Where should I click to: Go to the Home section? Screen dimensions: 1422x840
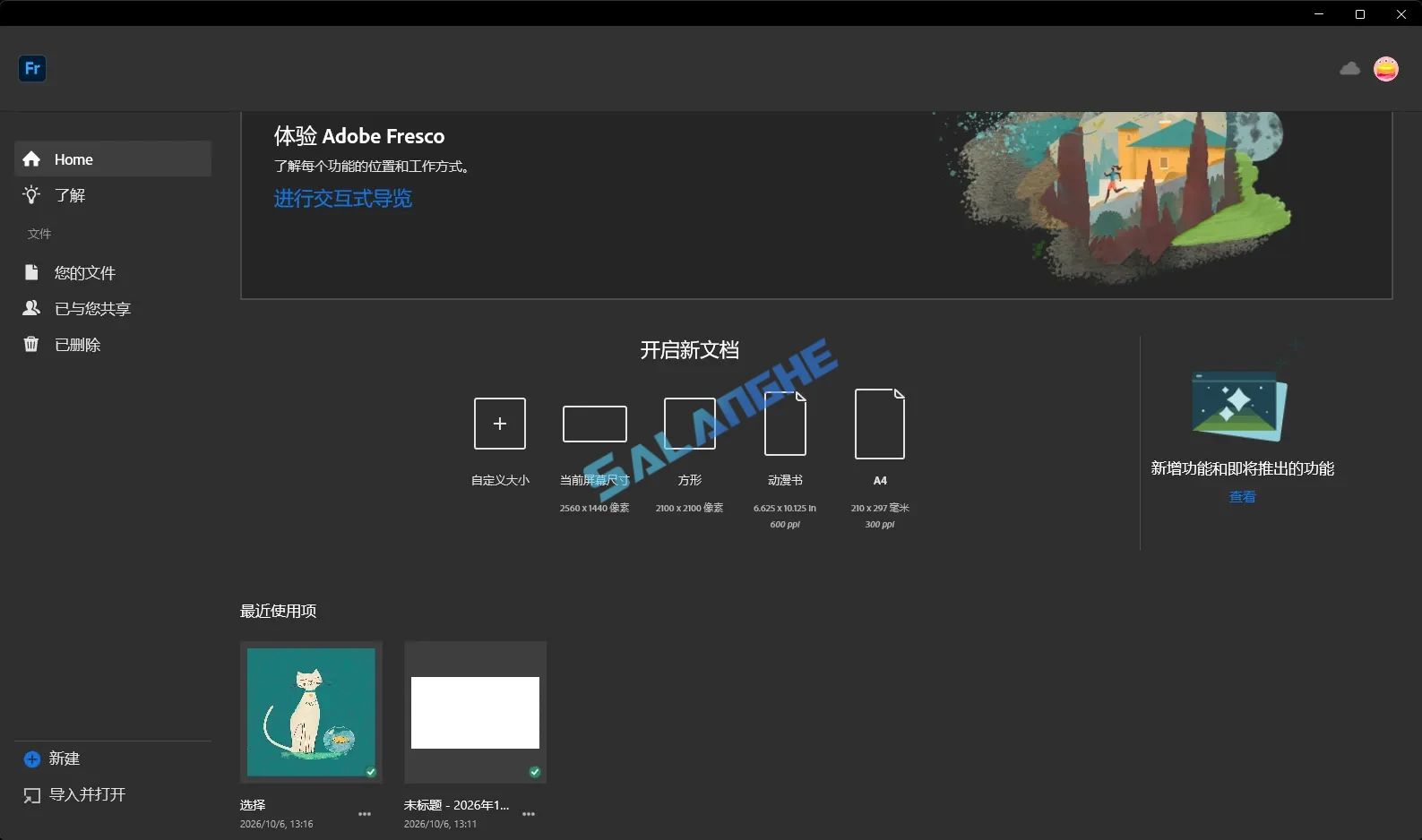113,159
